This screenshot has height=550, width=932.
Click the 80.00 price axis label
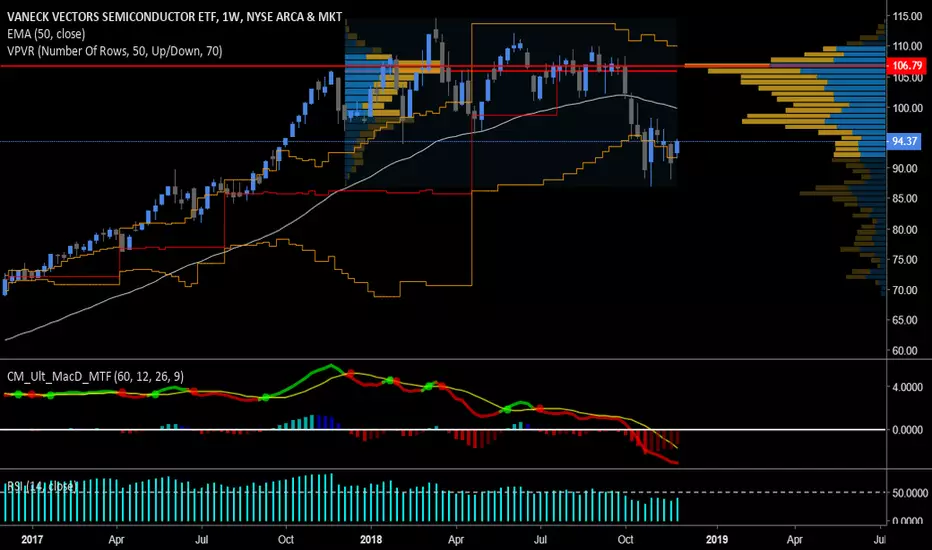click(907, 230)
